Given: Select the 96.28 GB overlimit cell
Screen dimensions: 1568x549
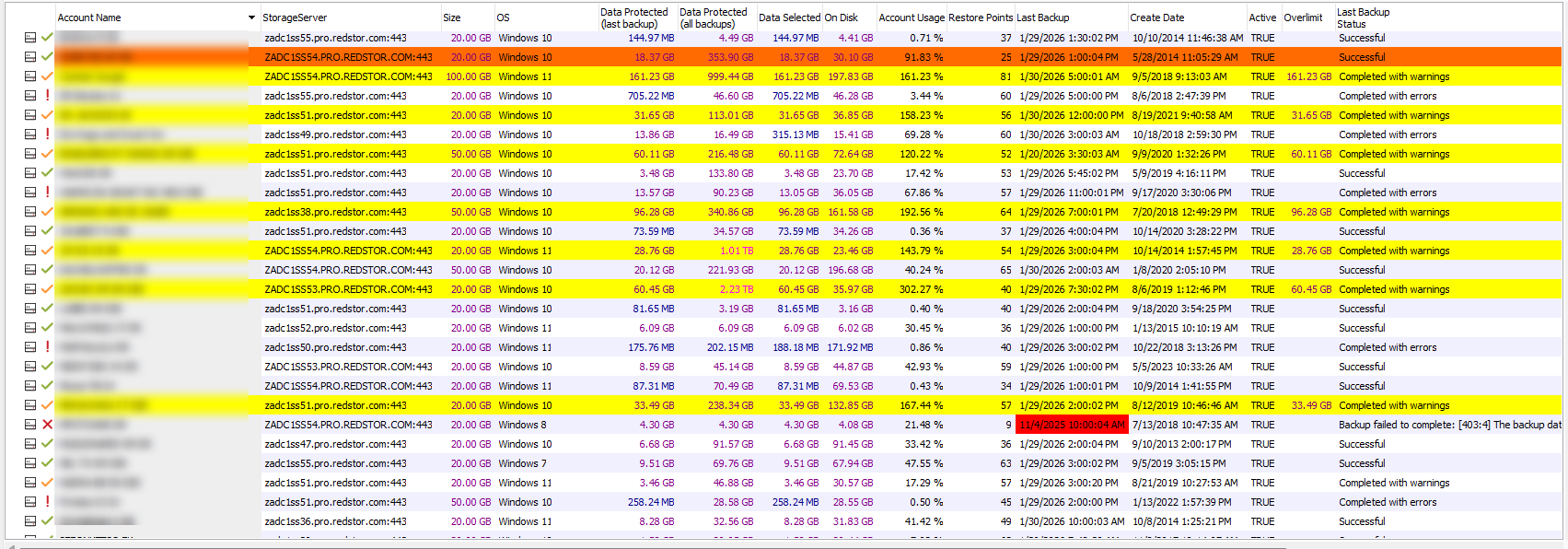Looking at the screenshot, I should click(1308, 212).
